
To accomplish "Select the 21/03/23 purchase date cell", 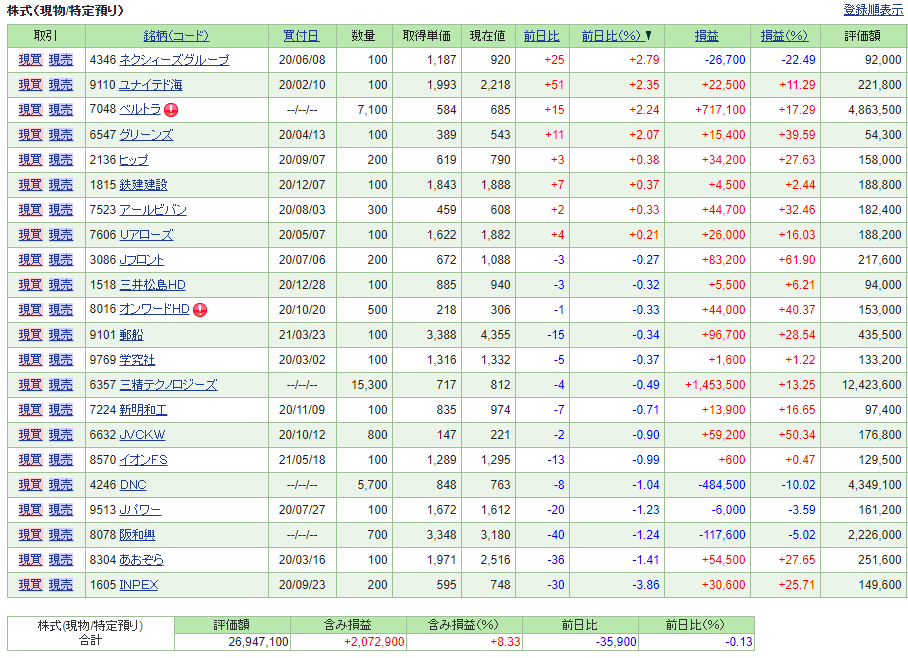I will point(302,334).
